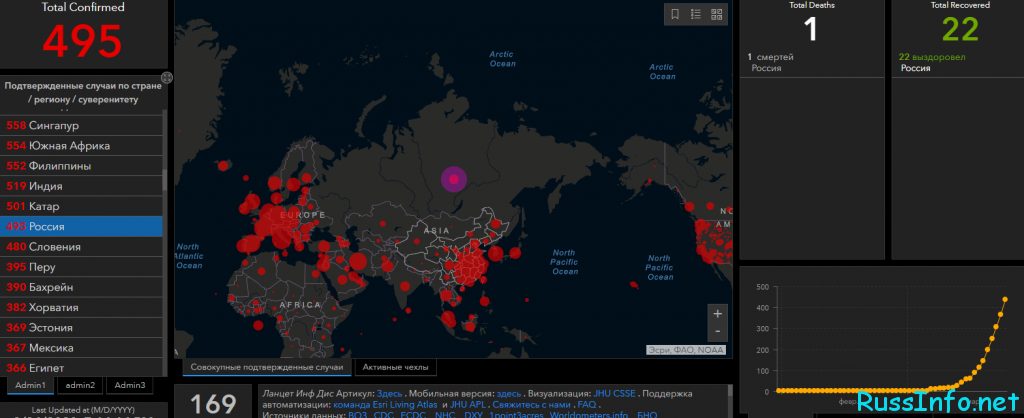Select the purple Russia marker on the map
Screen dimensions: 1024x418
click(453, 179)
